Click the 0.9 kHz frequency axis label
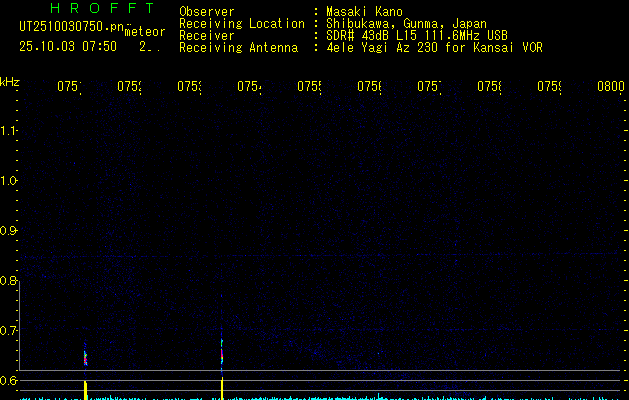Screen dimensions: 629x400 coord(10,231)
